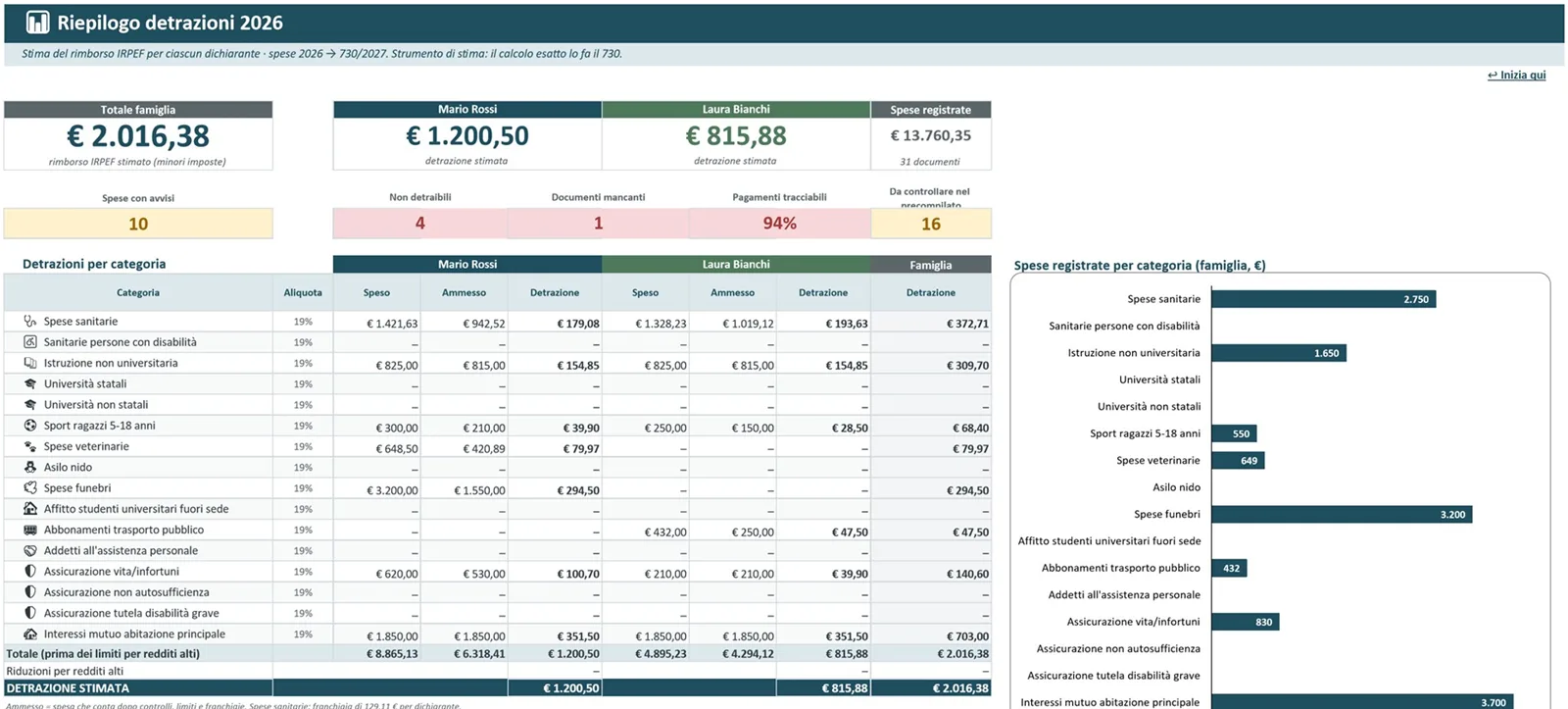Click the Aliquota column header

(303, 292)
